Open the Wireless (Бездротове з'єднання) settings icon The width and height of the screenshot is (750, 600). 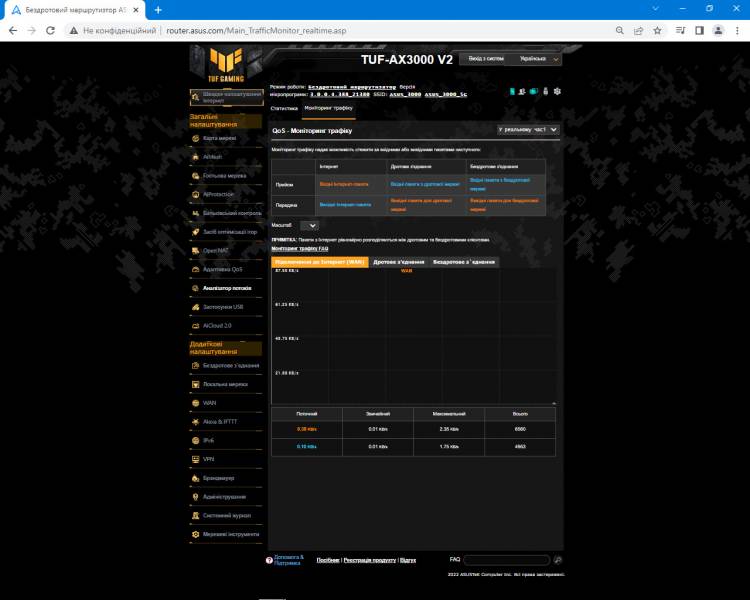click(x=195, y=366)
